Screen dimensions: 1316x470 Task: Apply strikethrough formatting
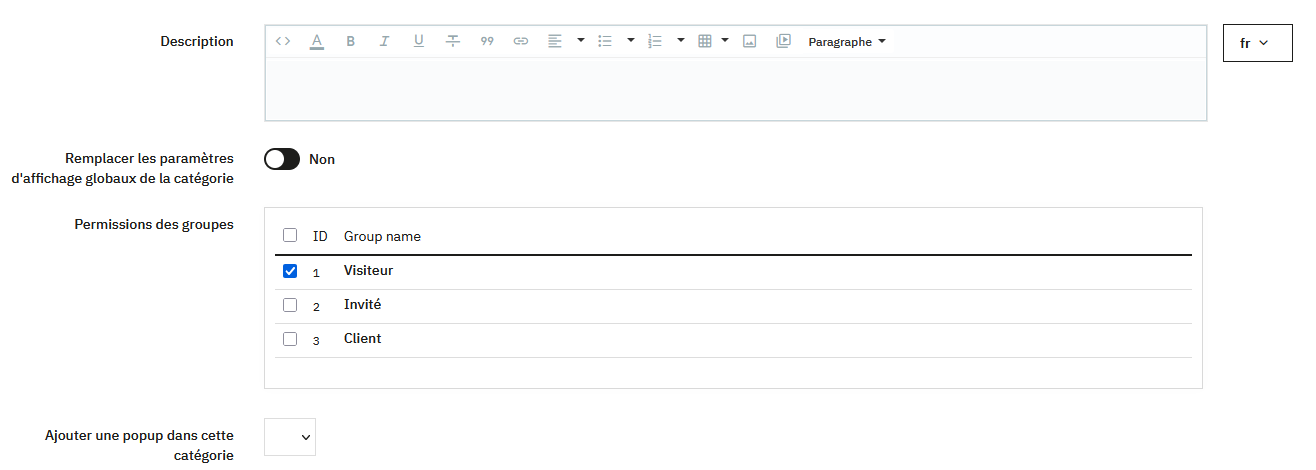(453, 41)
